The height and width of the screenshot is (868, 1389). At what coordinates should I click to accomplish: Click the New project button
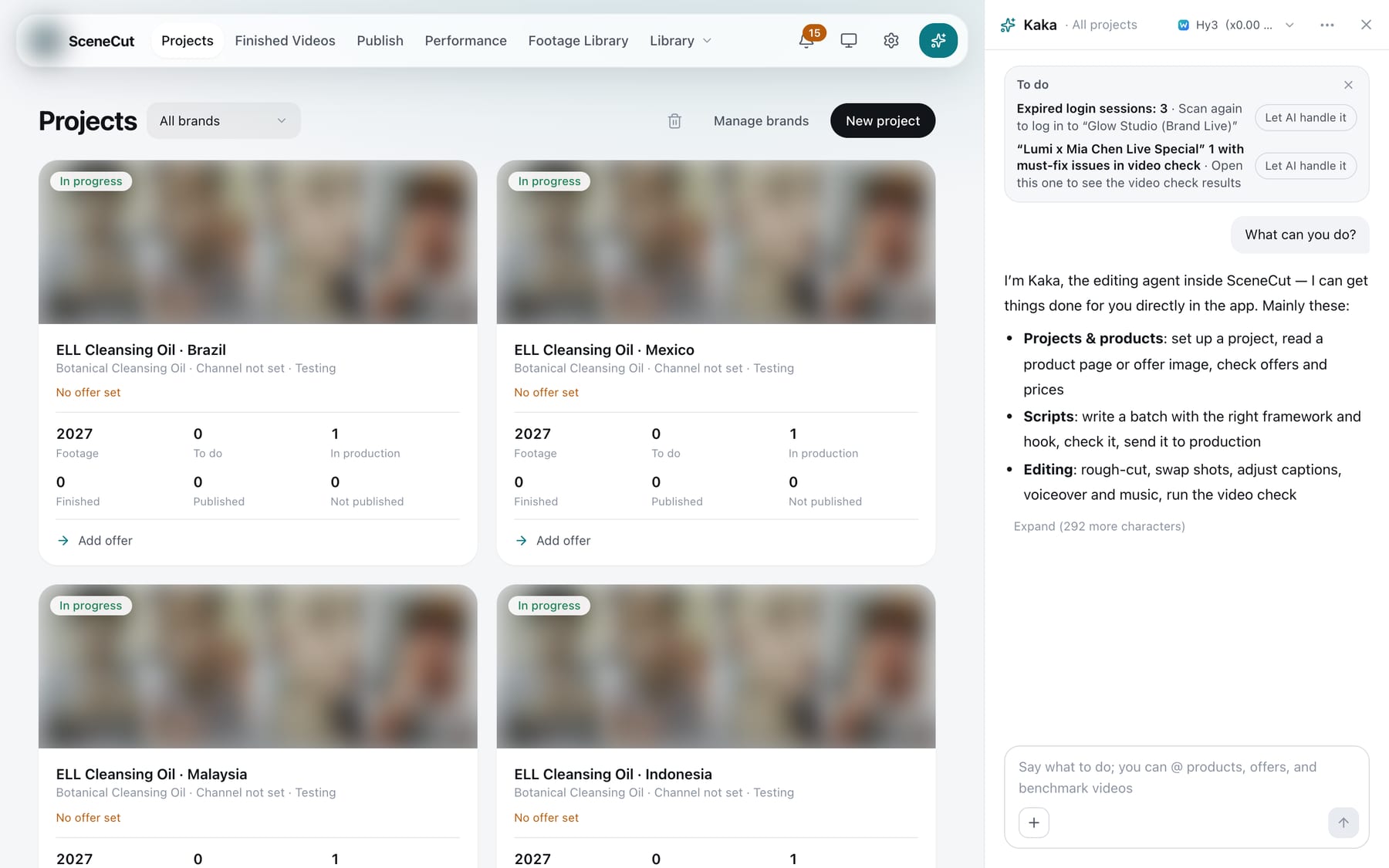coord(883,120)
